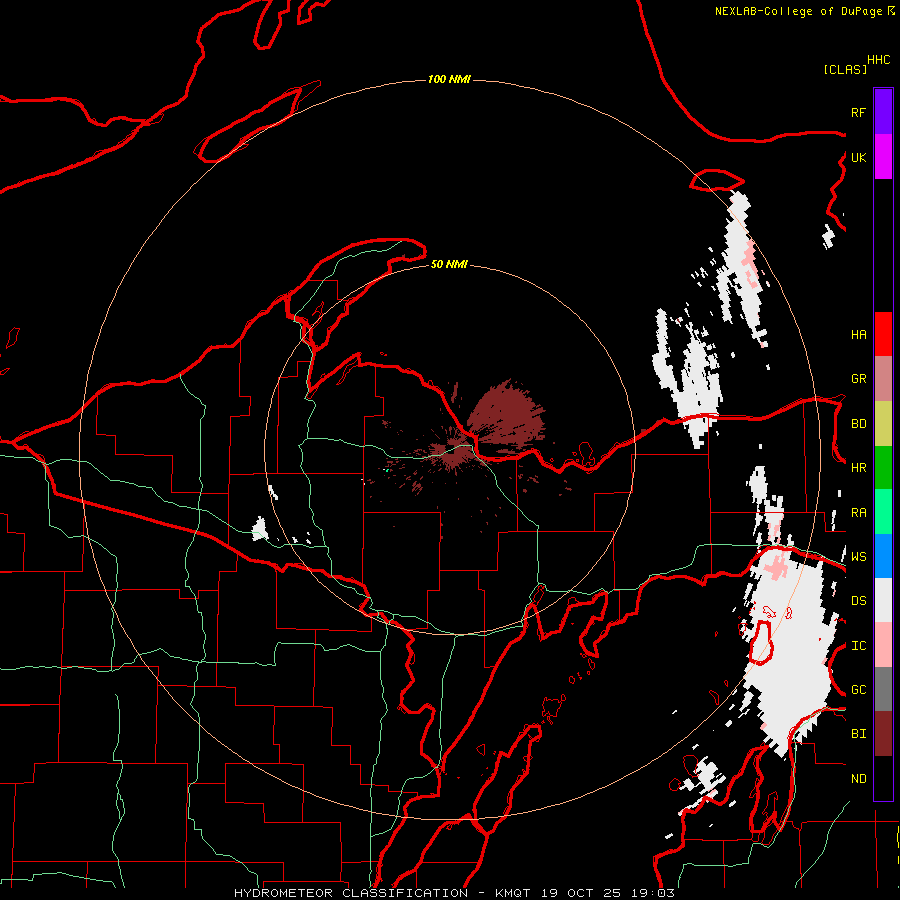The image size is (900, 900).
Task: Click the BI legend label
Action: (x=858, y=734)
